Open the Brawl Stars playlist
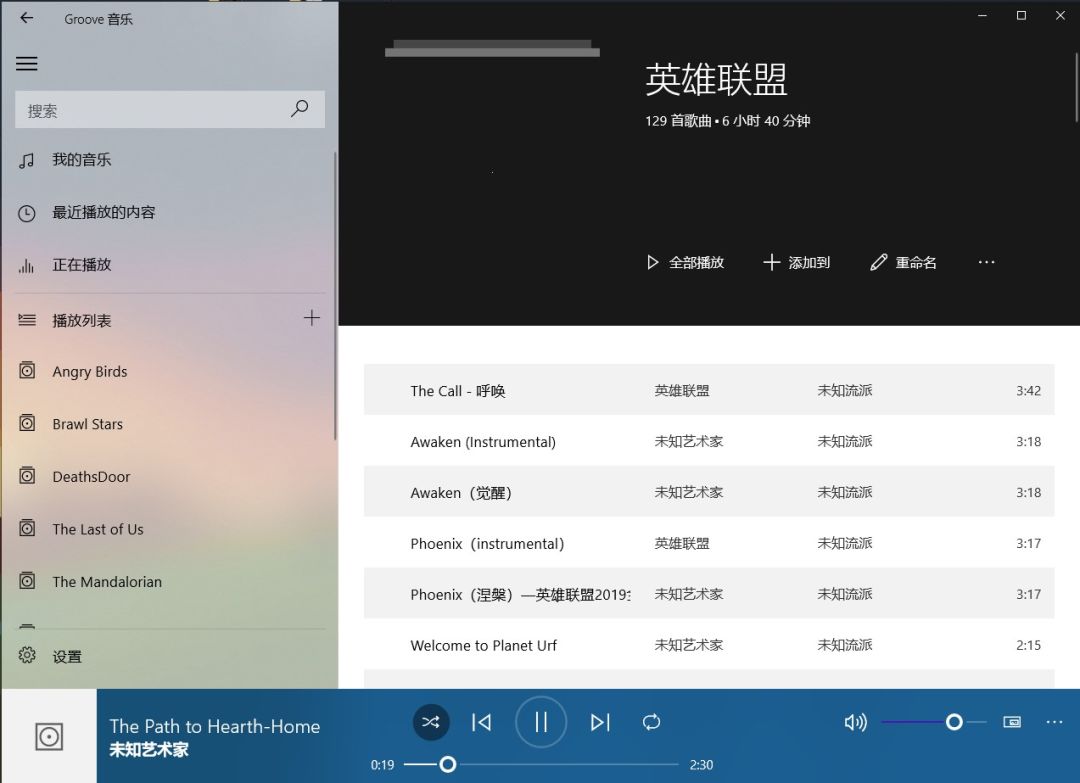 (169, 424)
